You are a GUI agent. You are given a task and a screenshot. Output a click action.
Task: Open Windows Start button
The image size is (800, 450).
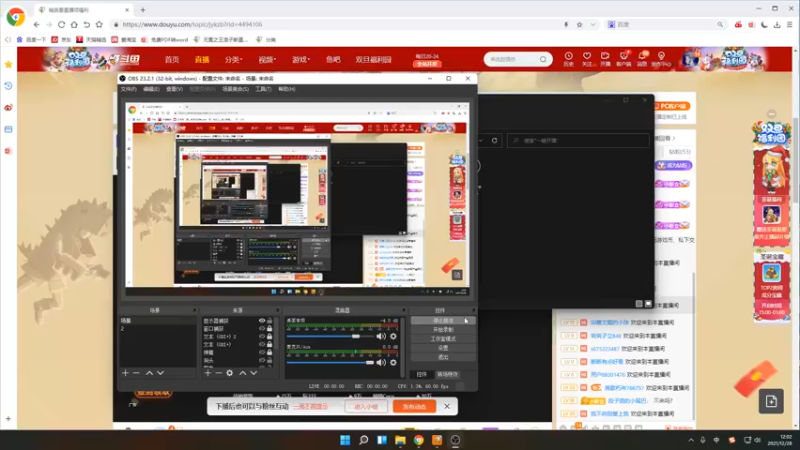coord(345,440)
